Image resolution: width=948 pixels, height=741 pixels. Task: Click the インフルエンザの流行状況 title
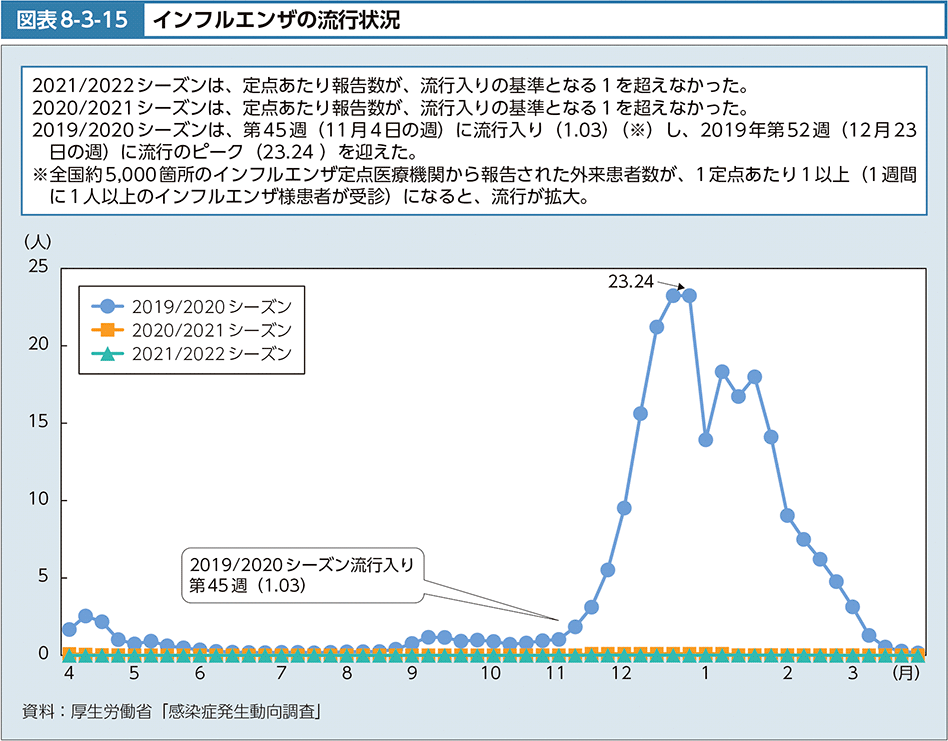278,21
